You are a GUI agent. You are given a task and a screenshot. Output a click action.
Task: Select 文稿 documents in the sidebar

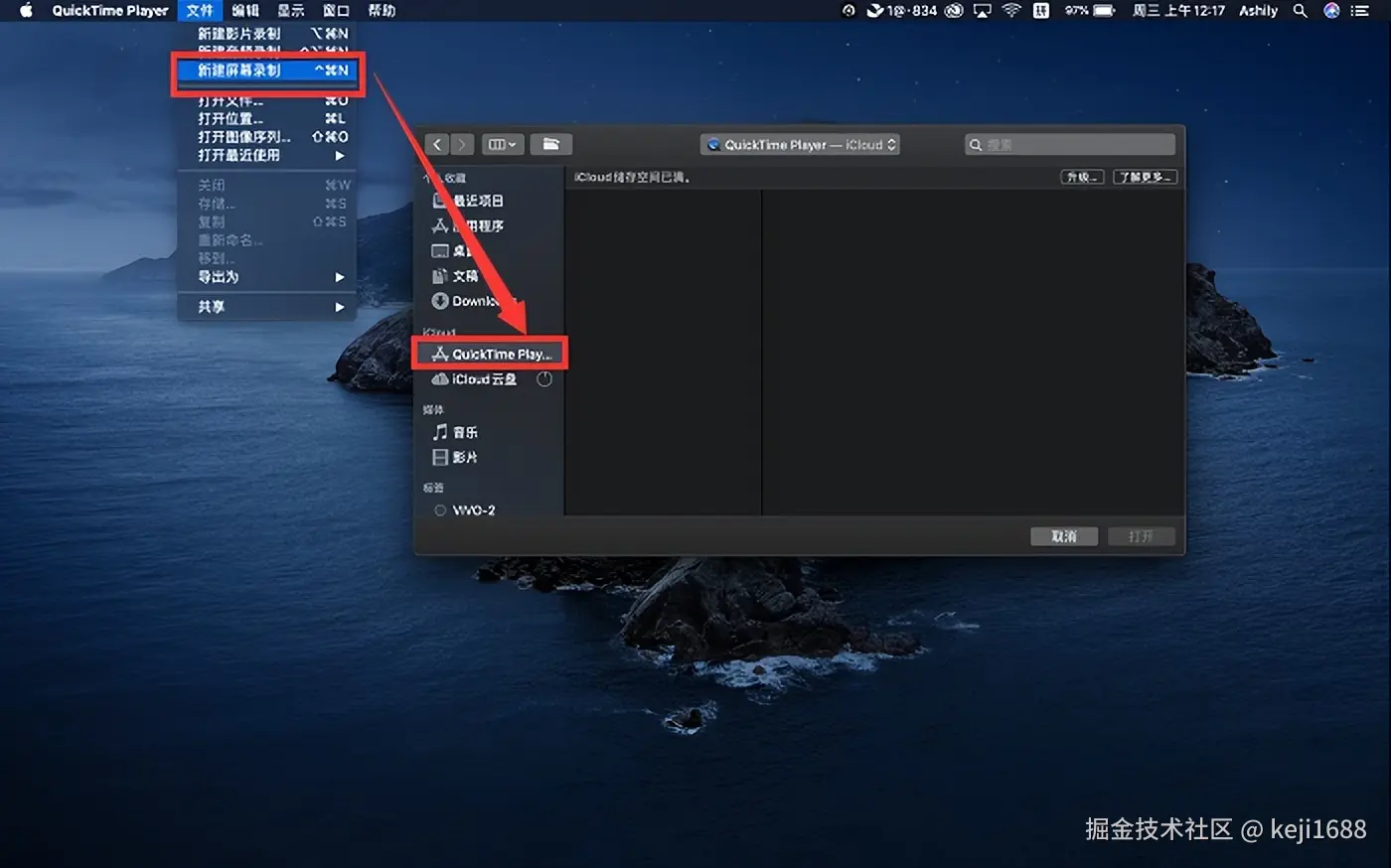[455, 275]
